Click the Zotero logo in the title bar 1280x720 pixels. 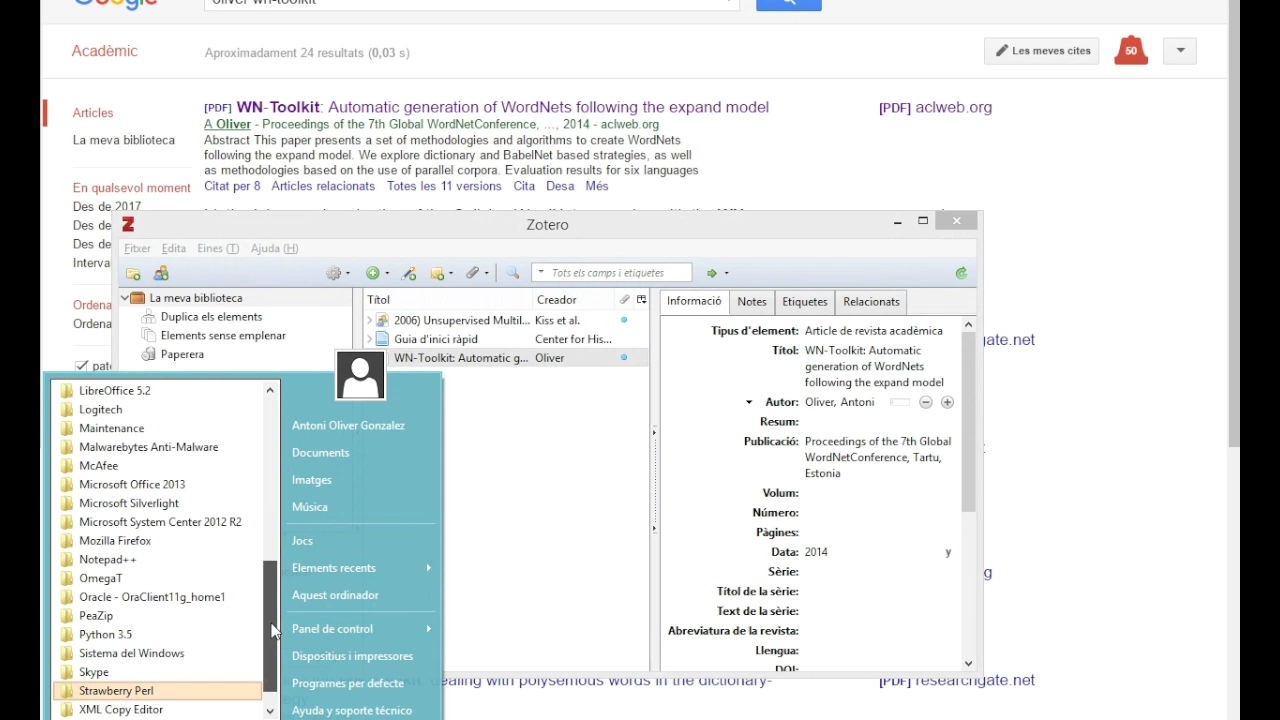128,224
